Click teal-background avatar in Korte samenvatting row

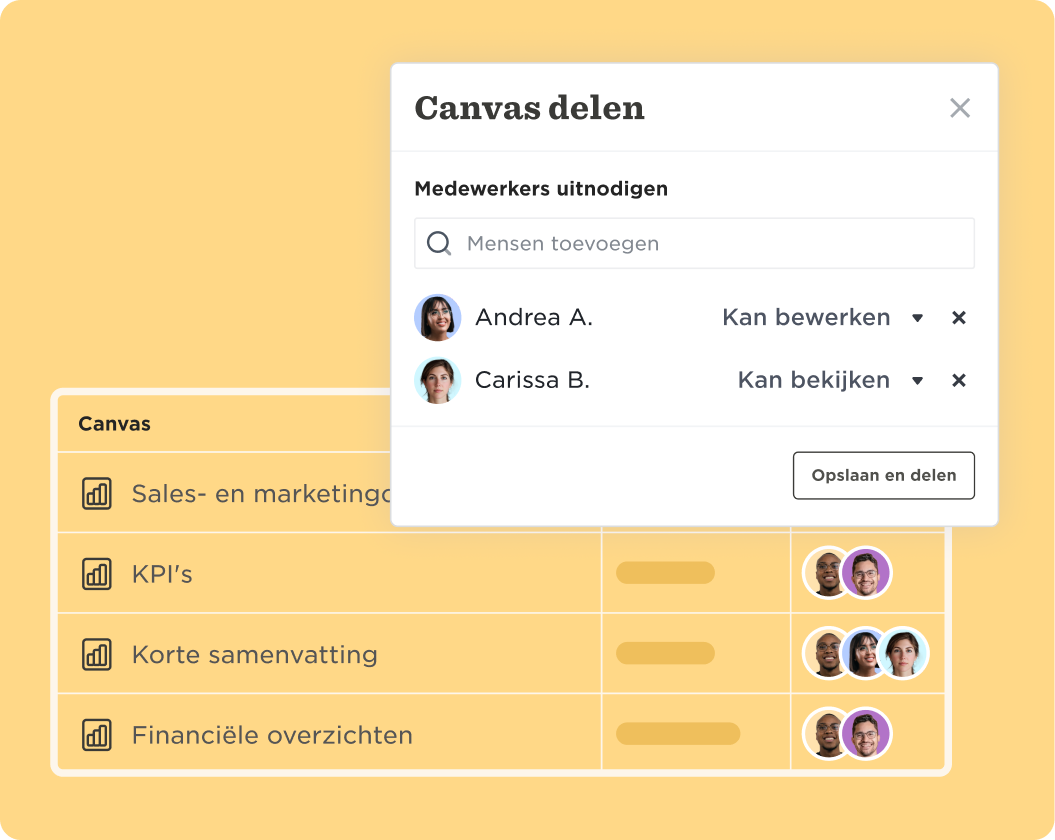click(903, 653)
